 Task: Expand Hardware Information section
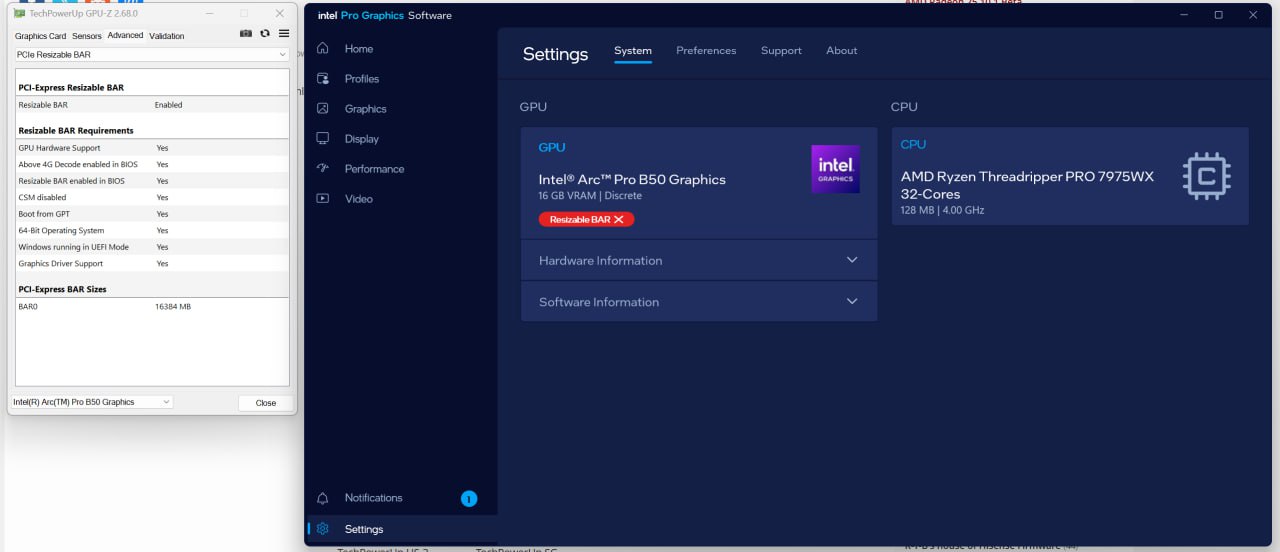coord(698,260)
